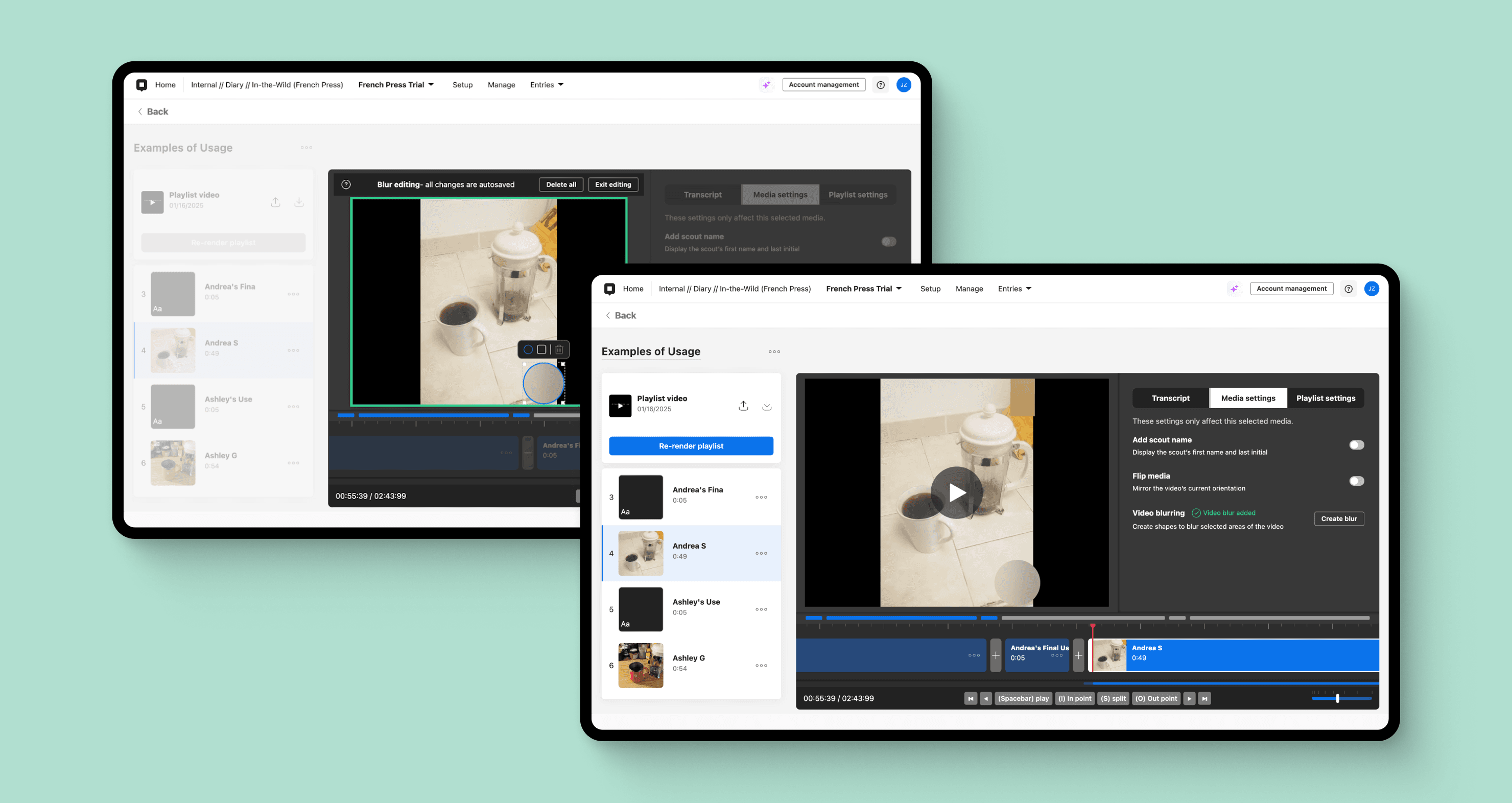The height and width of the screenshot is (803, 1512).
Task: Switch to Playlist settings tab
Action: 1326,398
